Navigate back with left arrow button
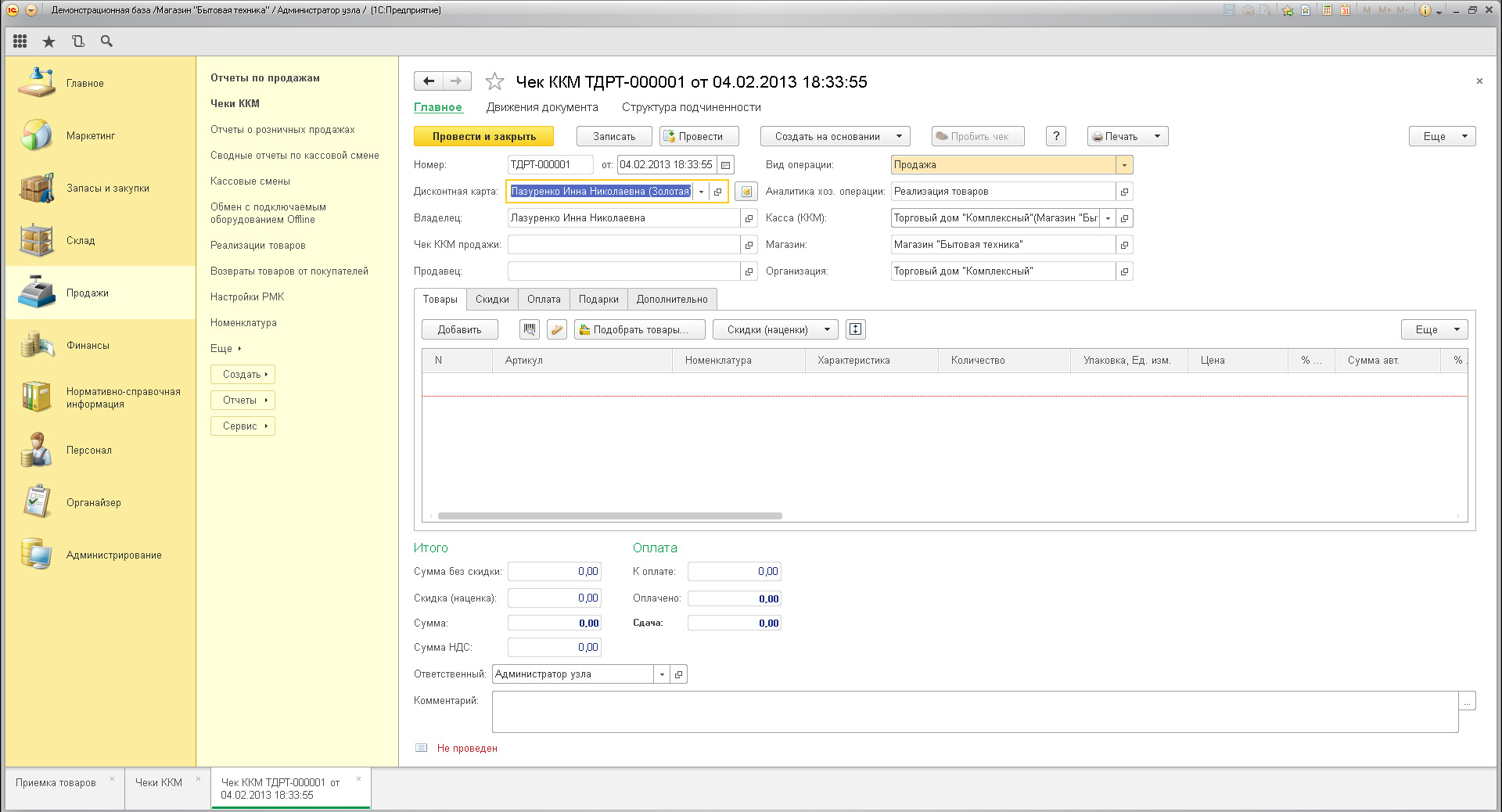The width and height of the screenshot is (1502, 812). pos(428,81)
